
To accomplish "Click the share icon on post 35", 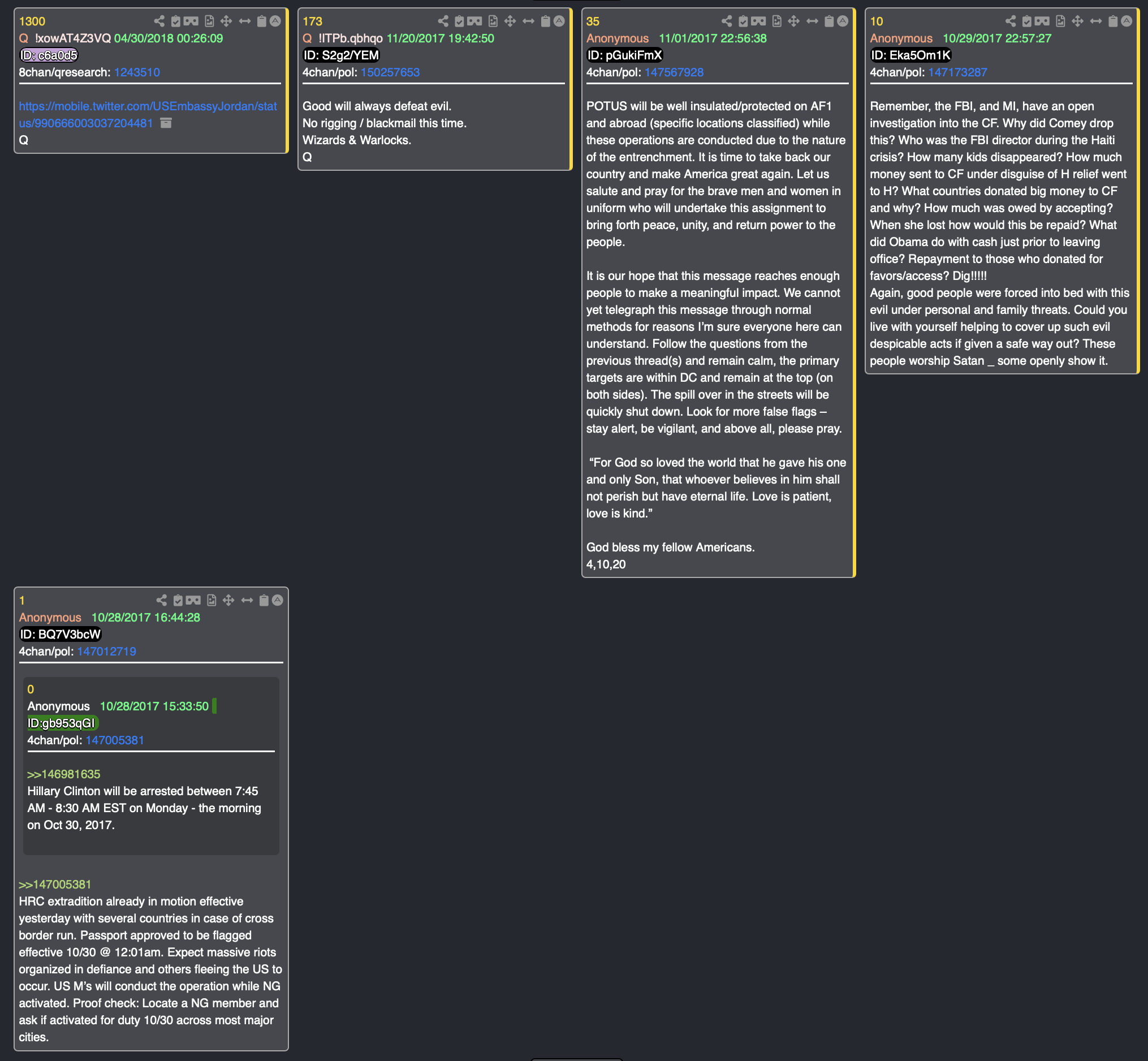I will tap(727, 21).
